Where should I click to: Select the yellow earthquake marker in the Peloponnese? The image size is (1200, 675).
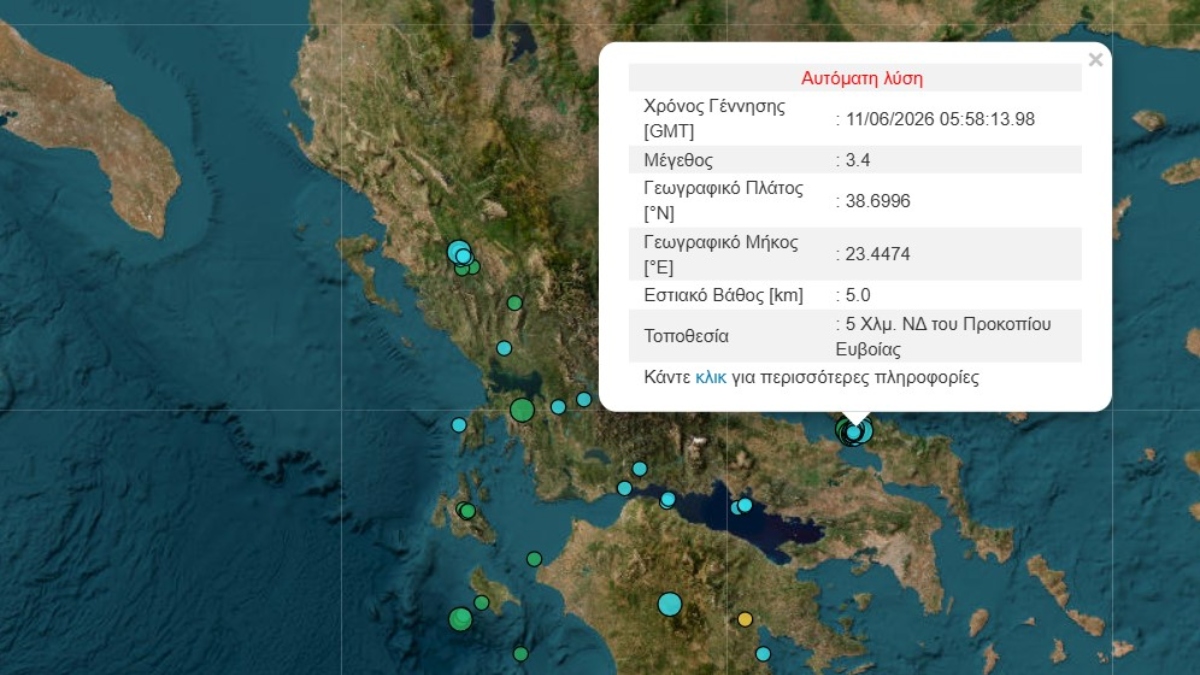click(x=744, y=619)
